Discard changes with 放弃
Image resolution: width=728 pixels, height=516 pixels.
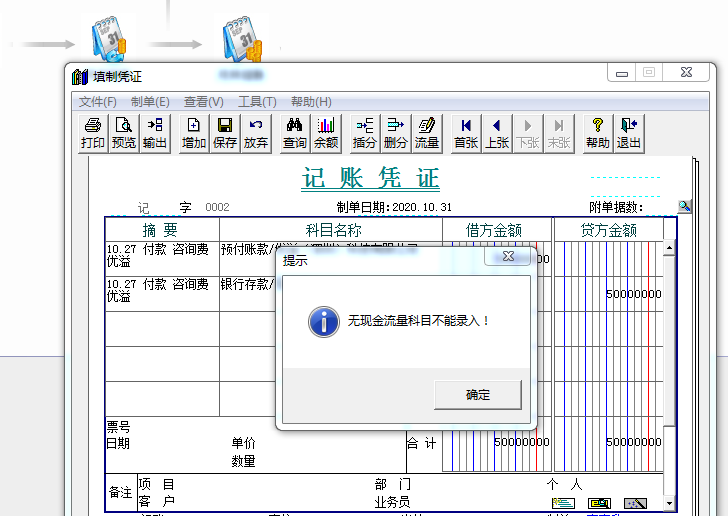click(256, 133)
